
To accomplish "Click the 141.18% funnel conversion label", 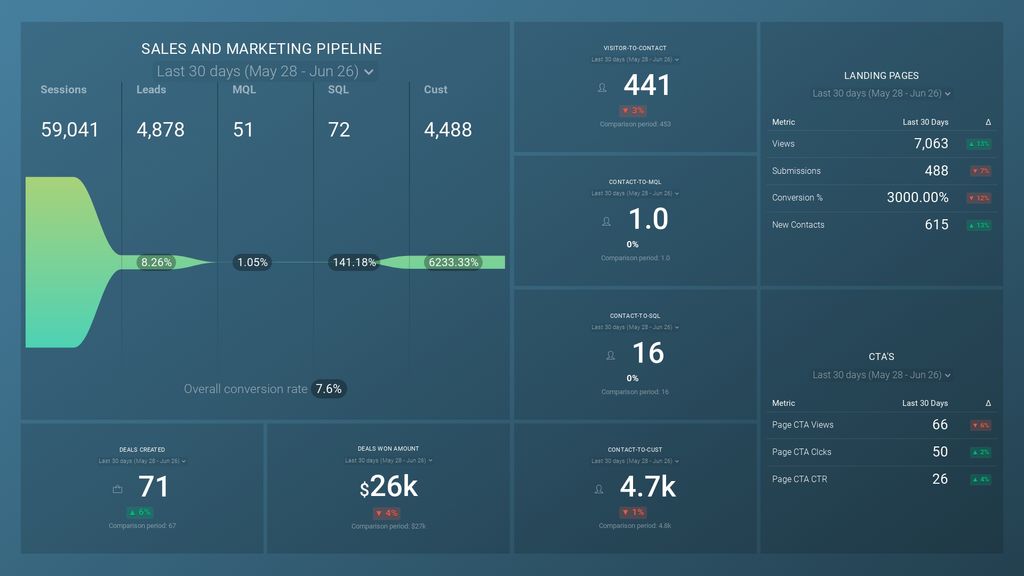I will (354, 263).
